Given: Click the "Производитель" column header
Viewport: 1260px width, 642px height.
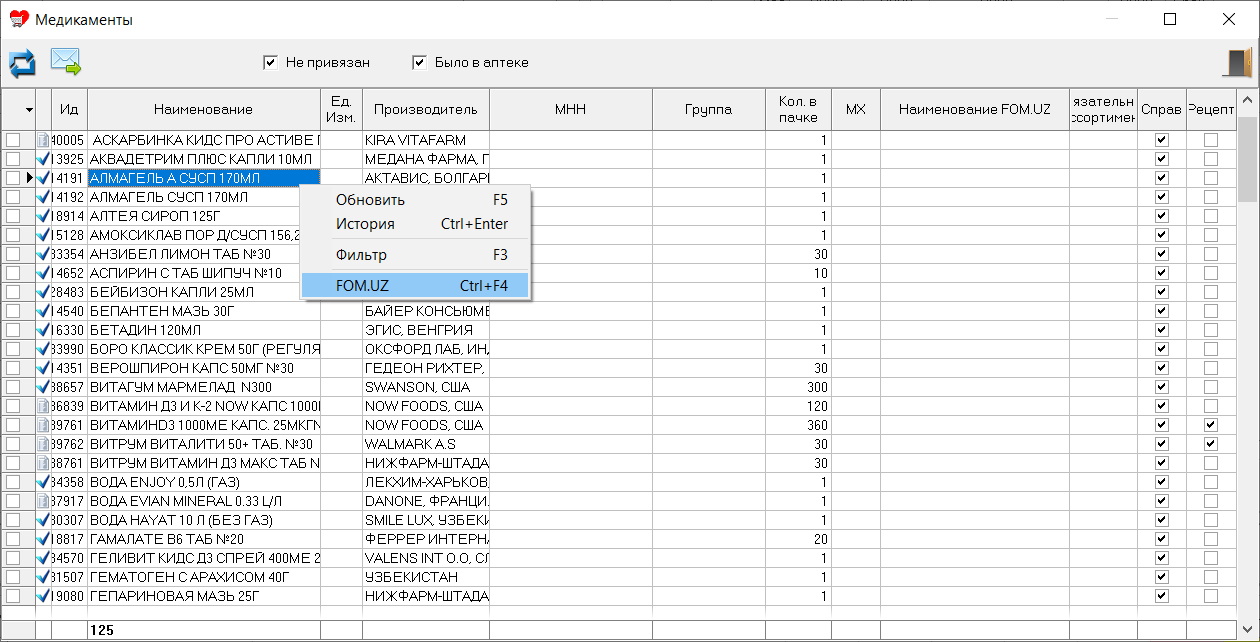Looking at the screenshot, I should 426,109.
